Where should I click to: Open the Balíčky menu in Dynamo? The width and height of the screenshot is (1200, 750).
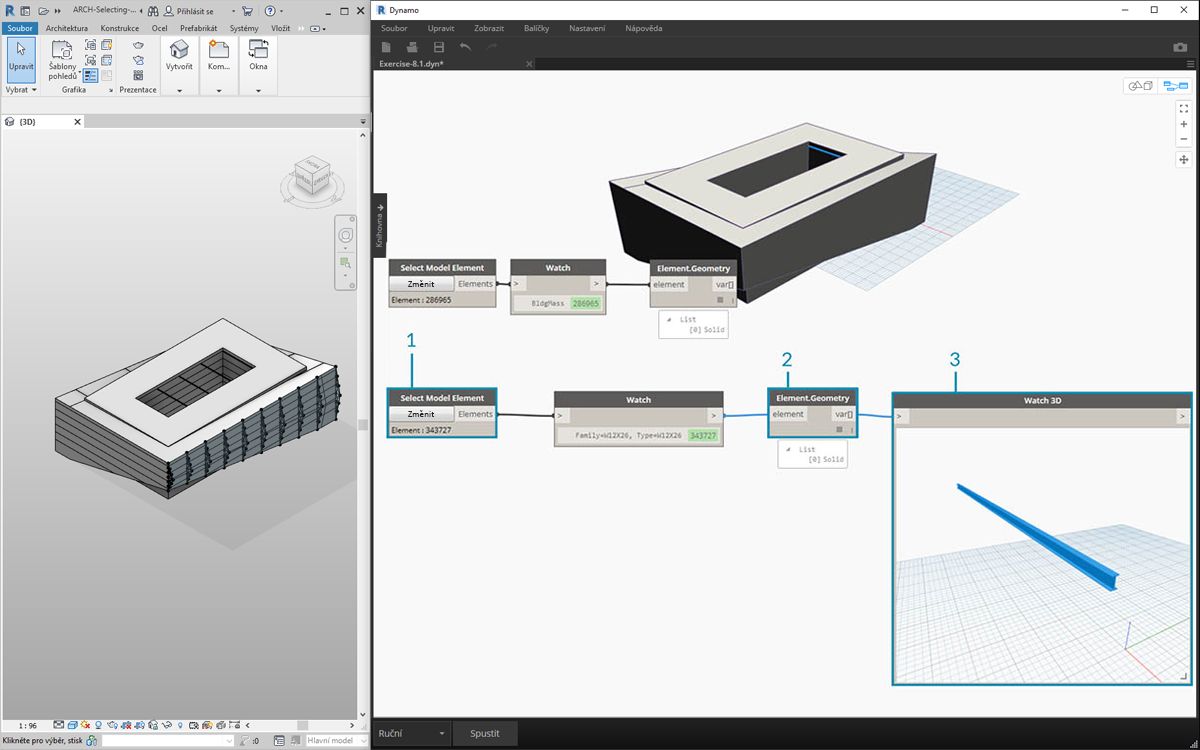(536, 28)
